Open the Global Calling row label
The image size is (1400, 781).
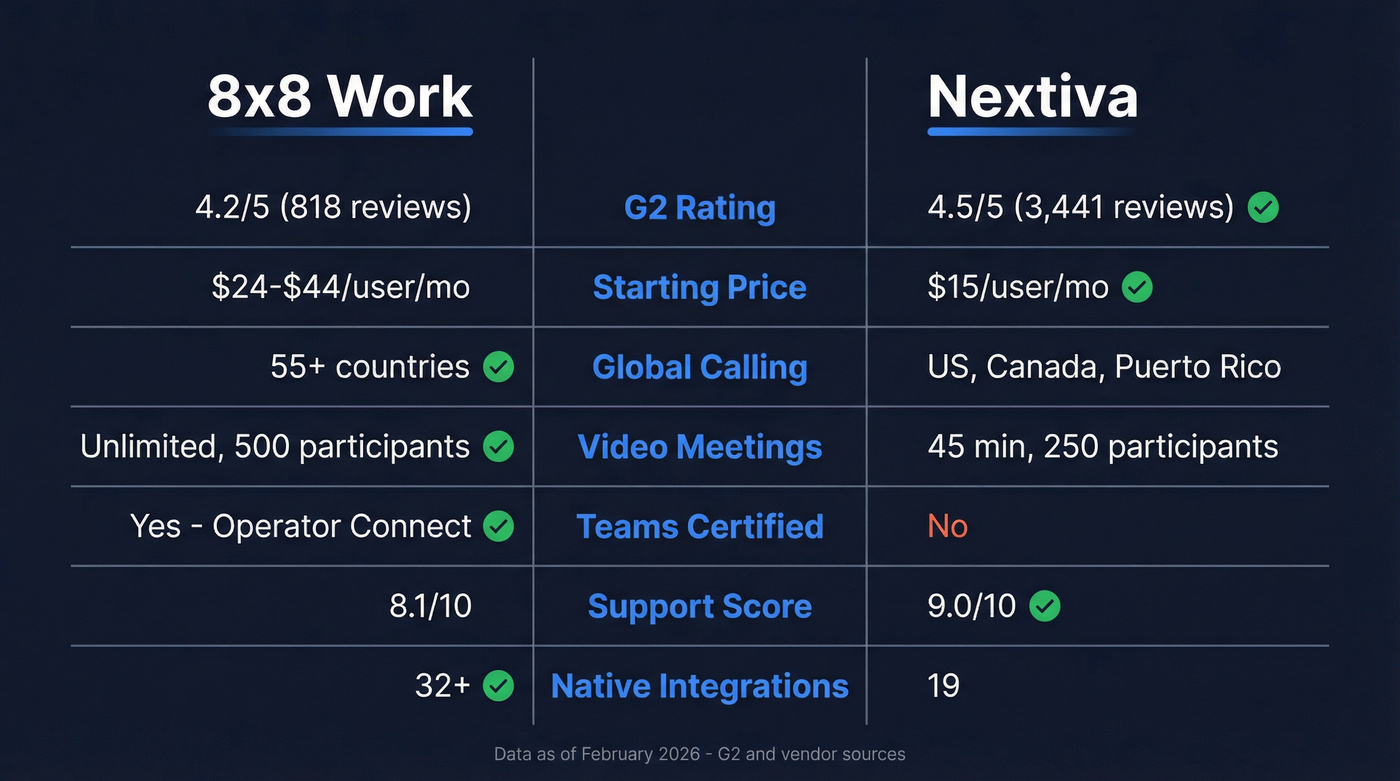(x=699, y=367)
